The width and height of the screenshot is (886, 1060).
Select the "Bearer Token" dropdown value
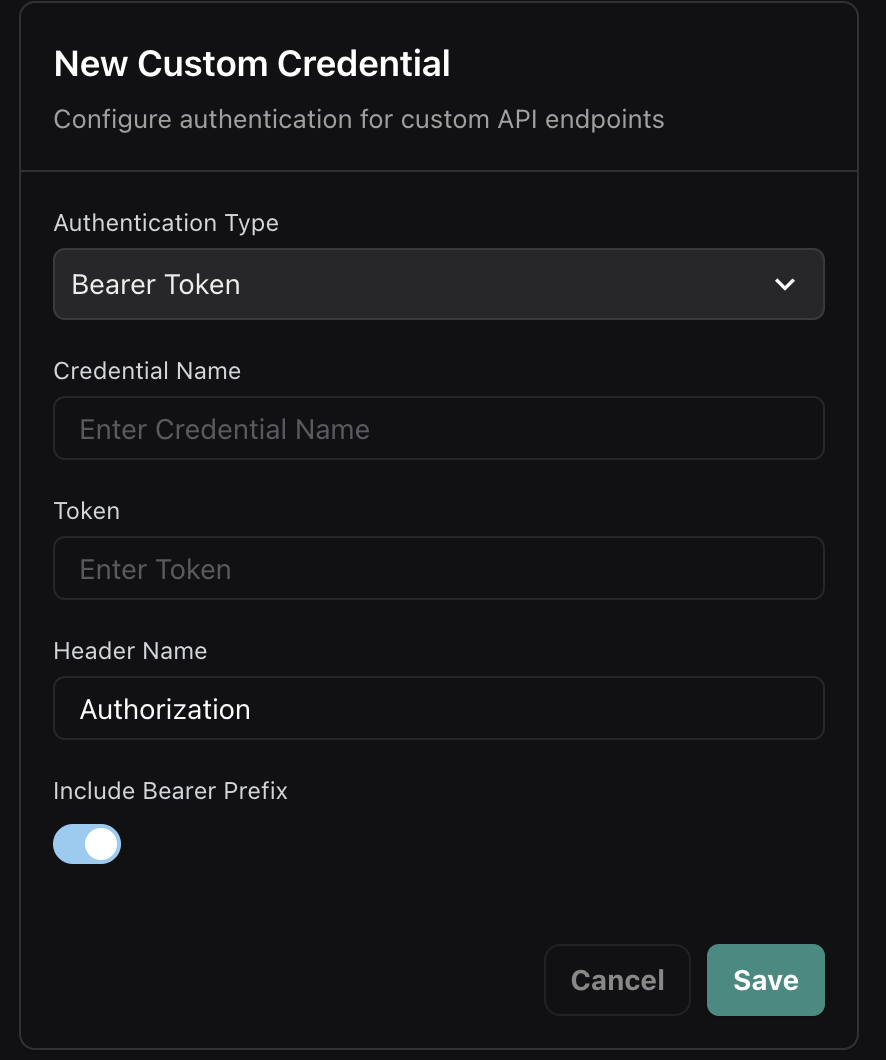[x=155, y=284]
